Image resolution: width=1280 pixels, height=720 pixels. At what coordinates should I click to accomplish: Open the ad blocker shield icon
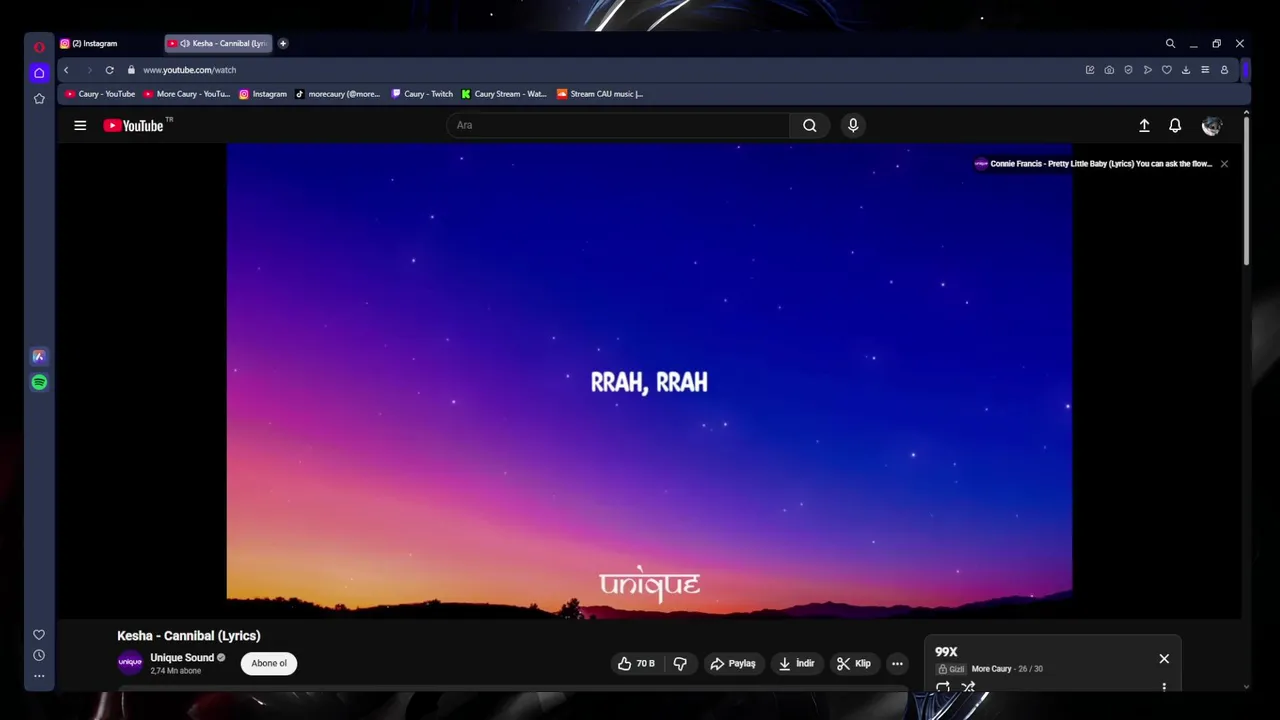[x=1128, y=70]
